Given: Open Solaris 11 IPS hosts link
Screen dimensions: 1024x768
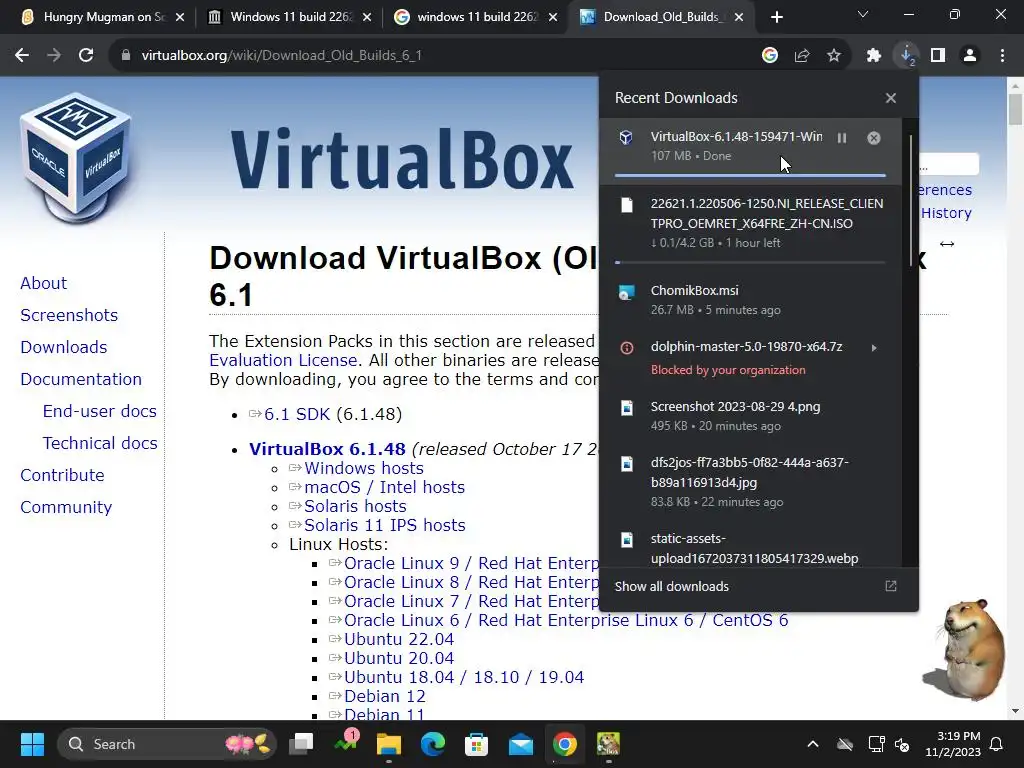Looking at the screenshot, I should 384,525.
